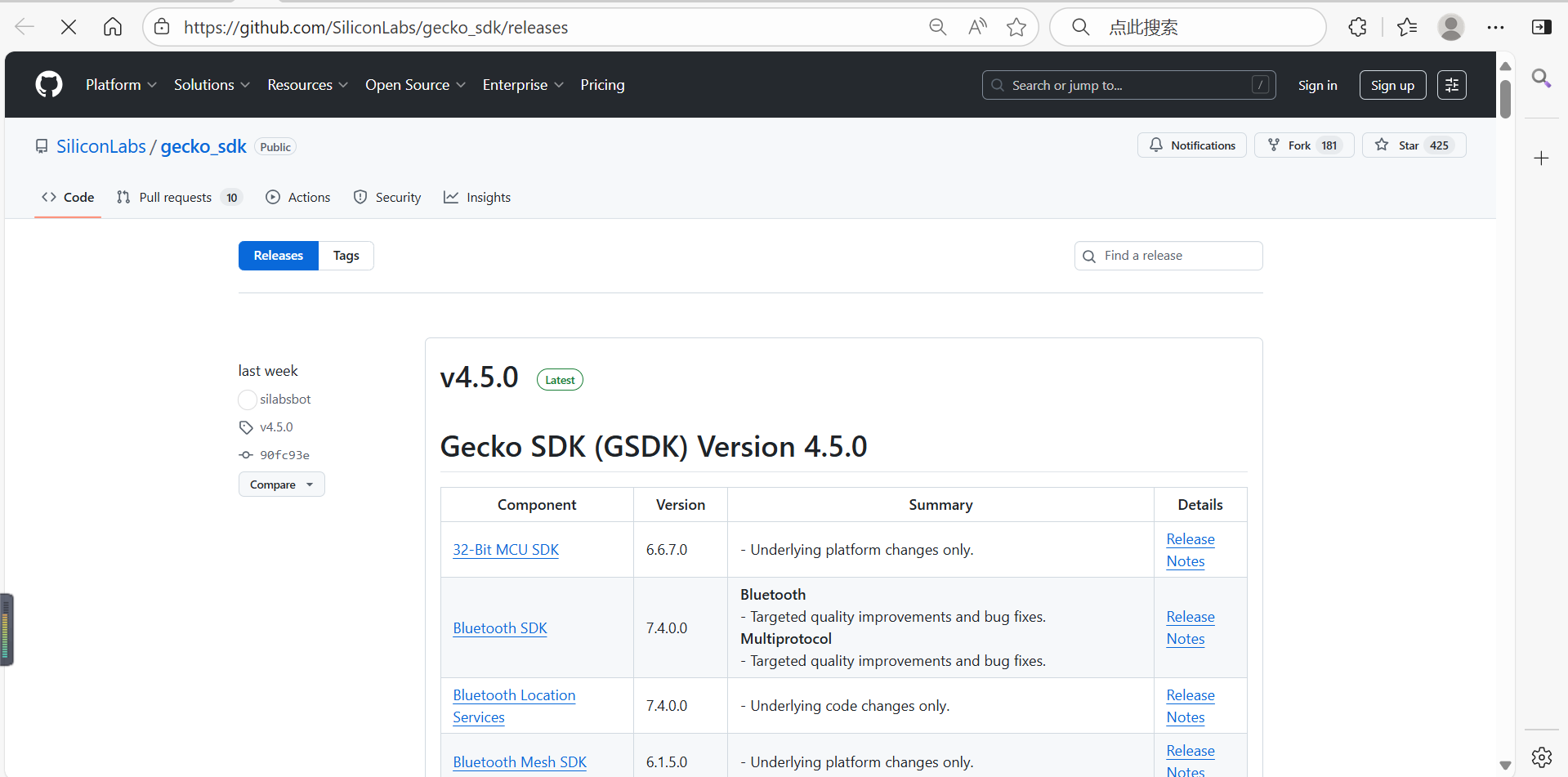
Task: Open the Insights tab
Action: coord(477,197)
